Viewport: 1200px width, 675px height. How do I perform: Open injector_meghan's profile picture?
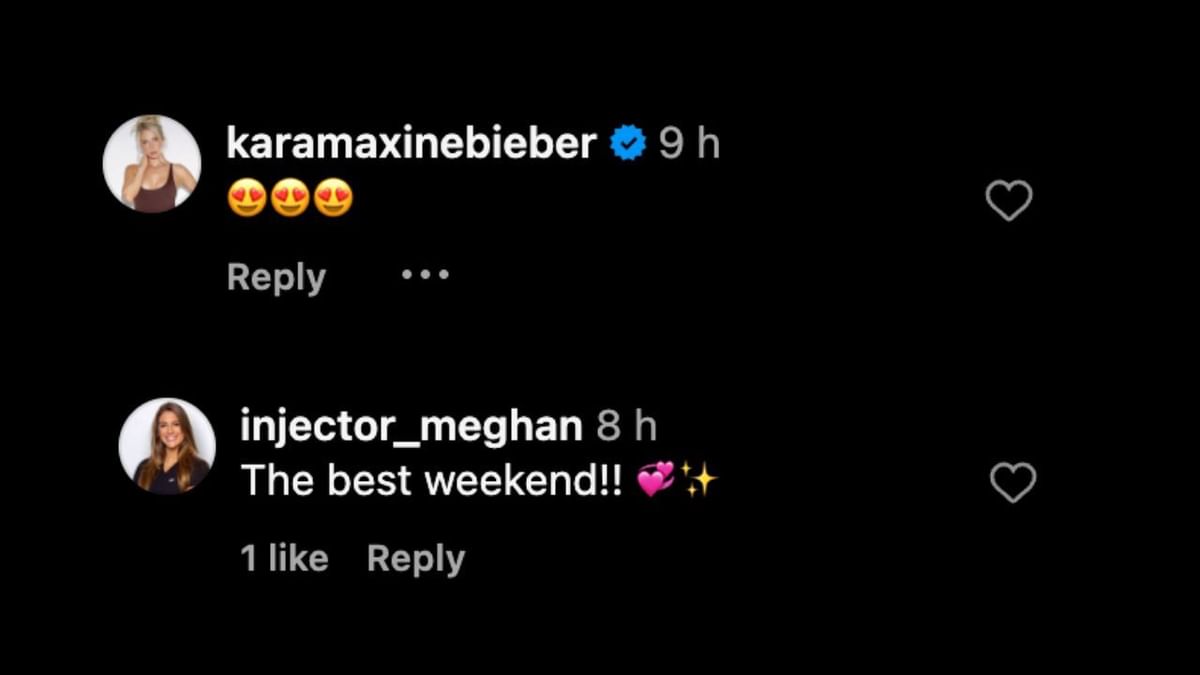pos(167,446)
